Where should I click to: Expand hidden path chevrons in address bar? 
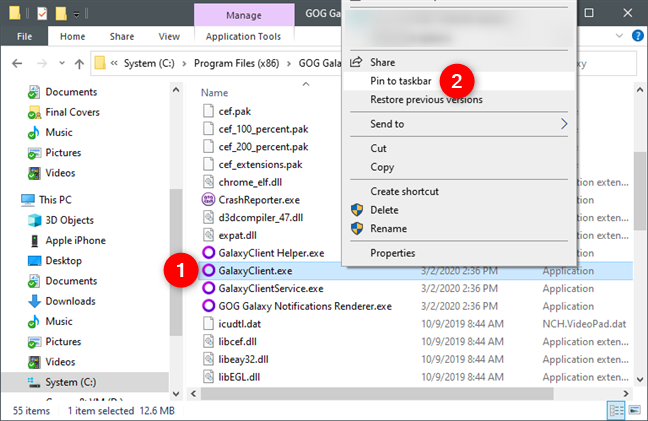coord(114,63)
